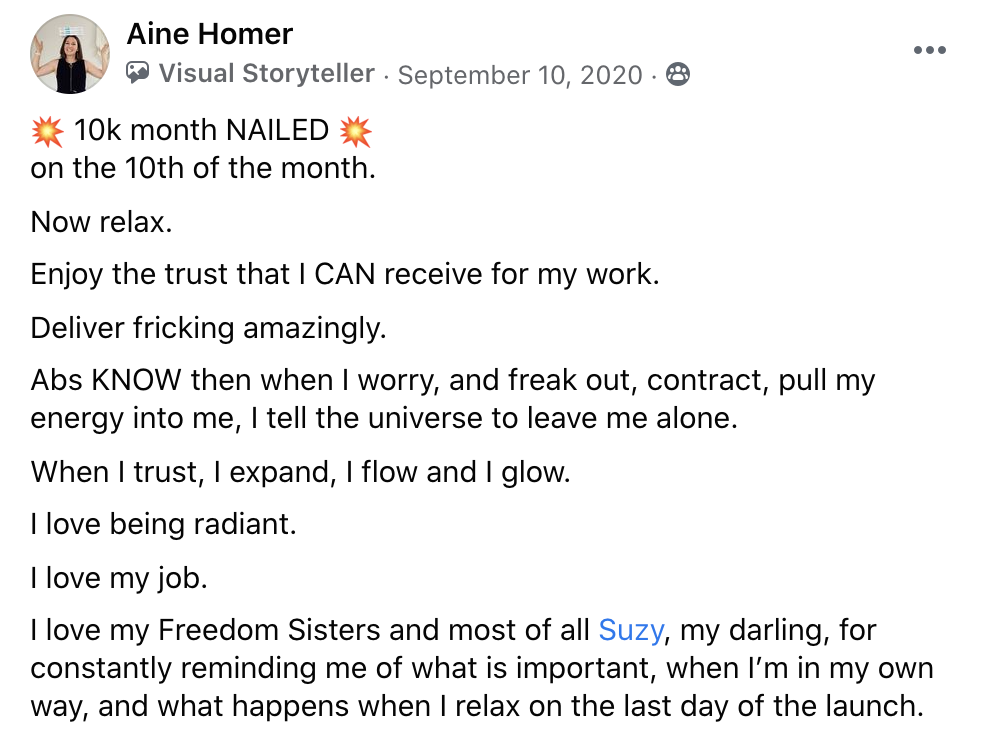Click the 'Enjoy the trust' sentence
Screen dimensions: 995x741
[x=345, y=275]
